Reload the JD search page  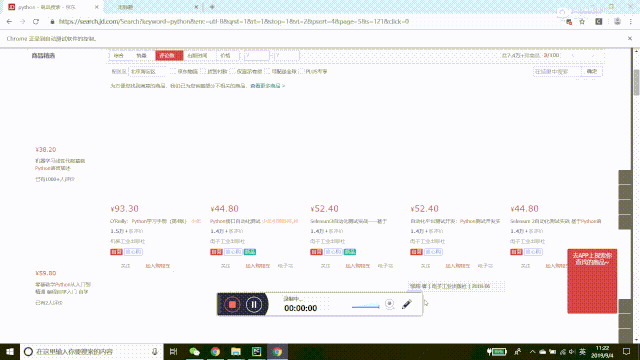coord(36,22)
